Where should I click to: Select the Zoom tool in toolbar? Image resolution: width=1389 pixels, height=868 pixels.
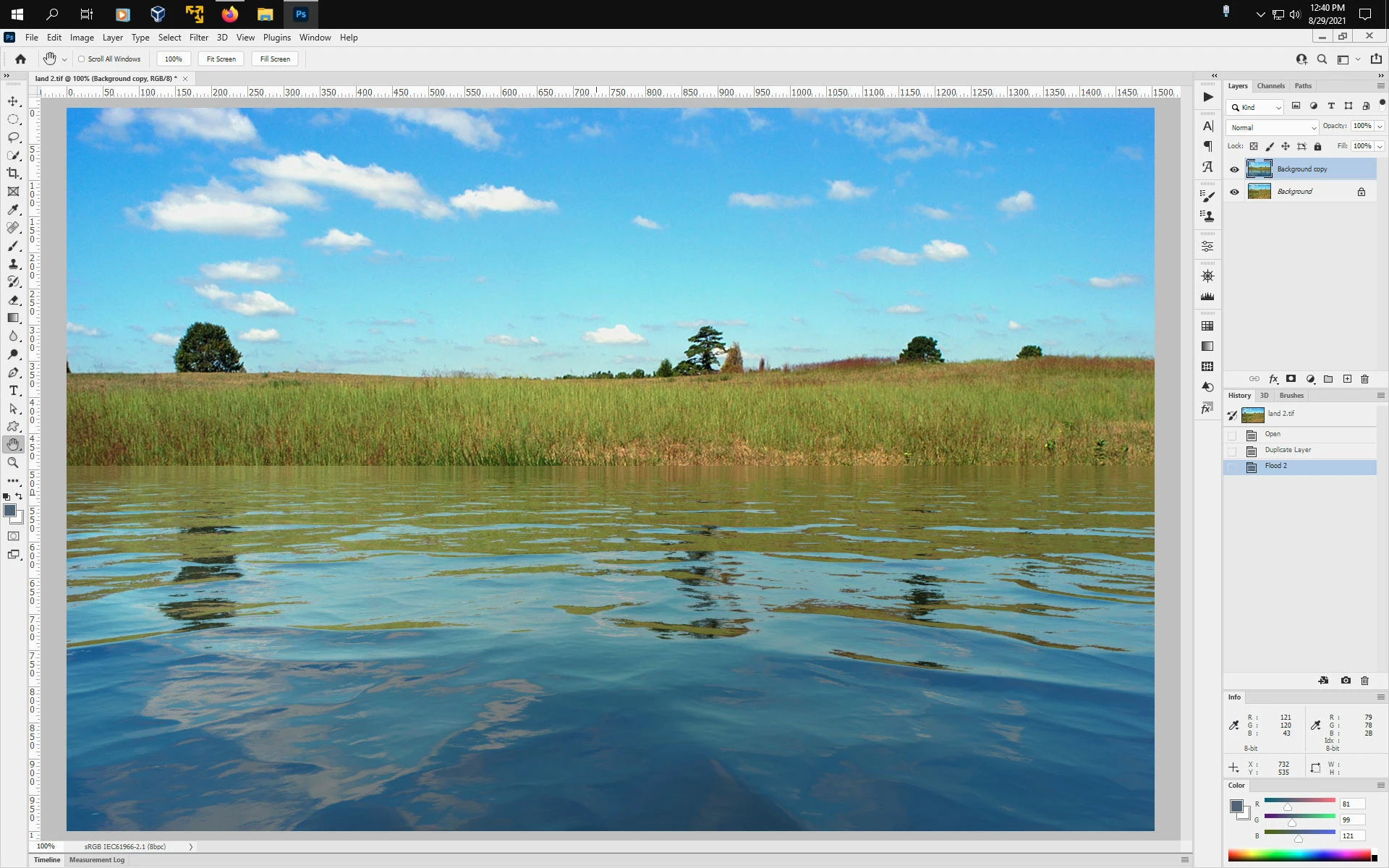point(13,463)
